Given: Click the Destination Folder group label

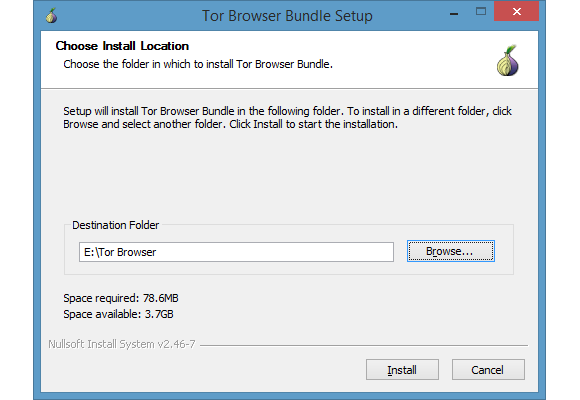Looking at the screenshot, I should [115, 225].
